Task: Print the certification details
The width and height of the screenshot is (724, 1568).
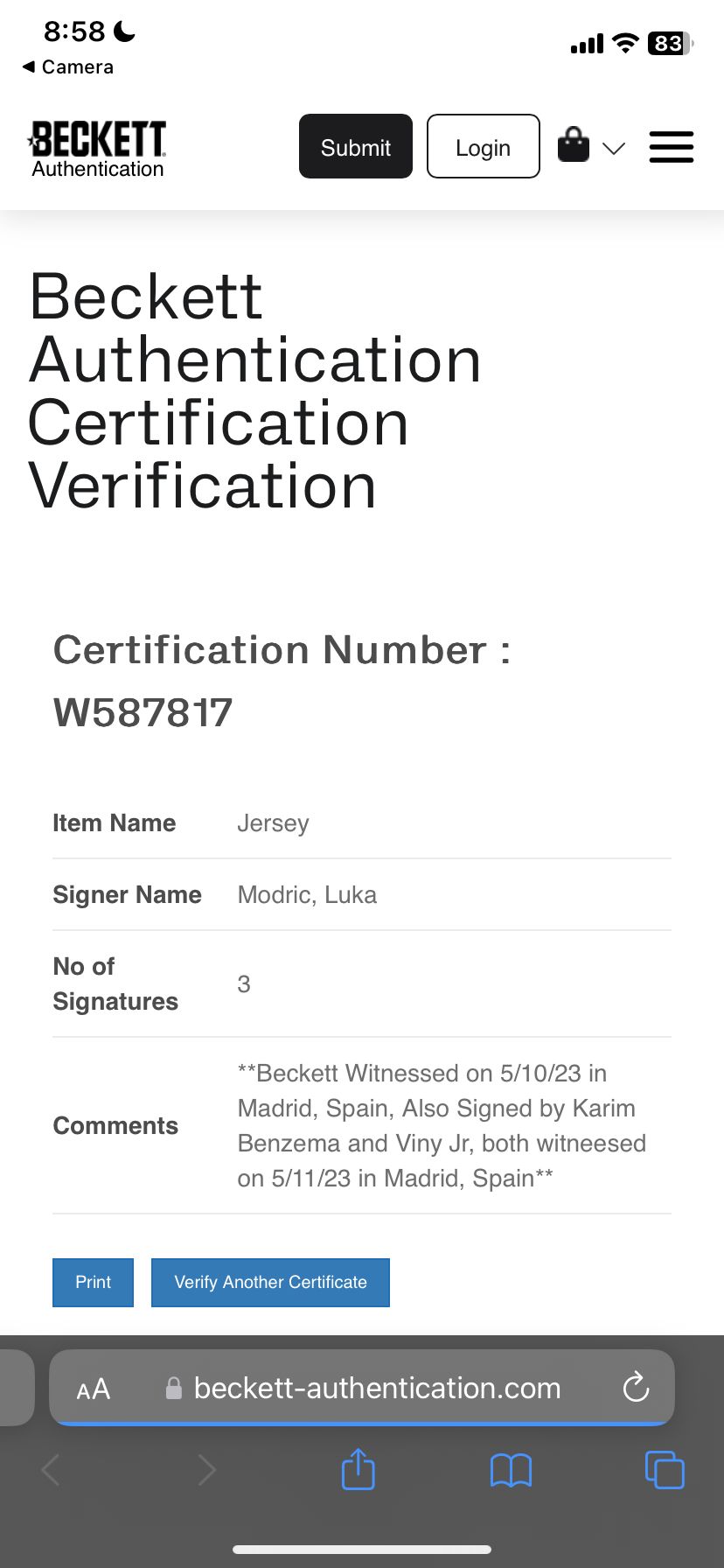Action: pyautogui.click(x=93, y=1283)
